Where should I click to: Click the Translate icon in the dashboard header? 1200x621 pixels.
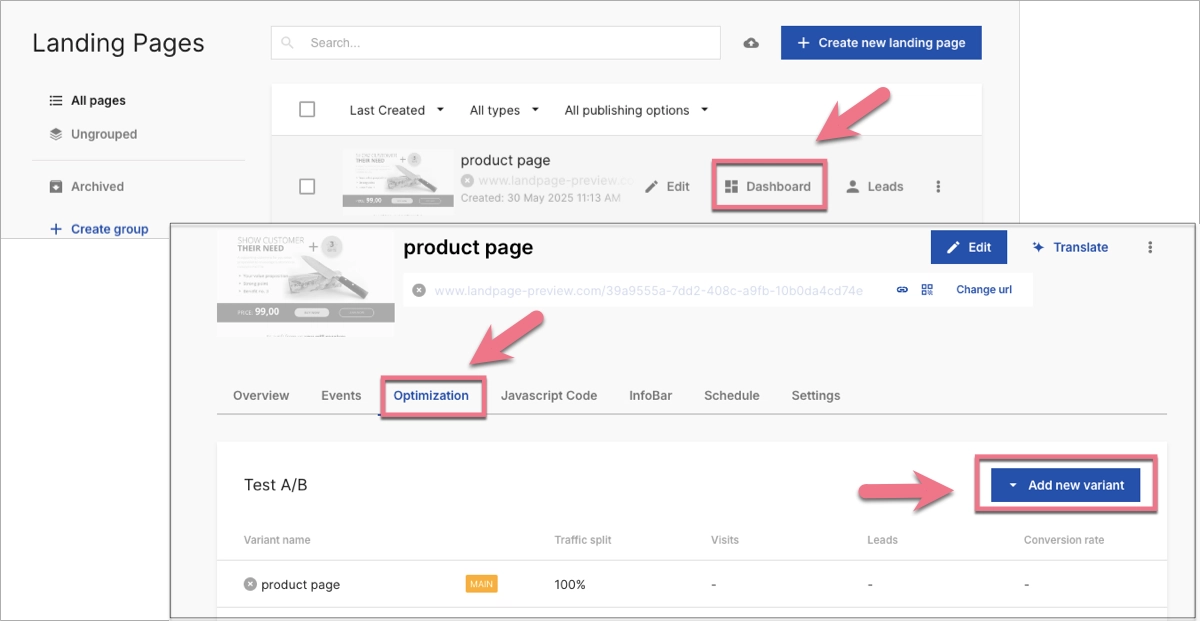(1039, 247)
